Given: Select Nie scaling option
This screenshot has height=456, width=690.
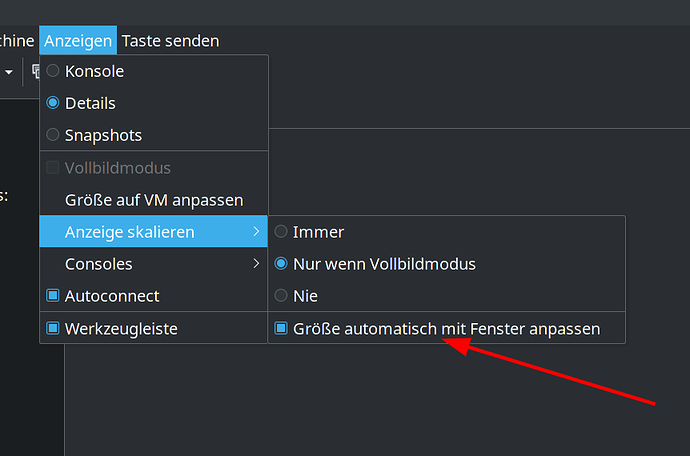Looking at the screenshot, I should click(304, 296).
